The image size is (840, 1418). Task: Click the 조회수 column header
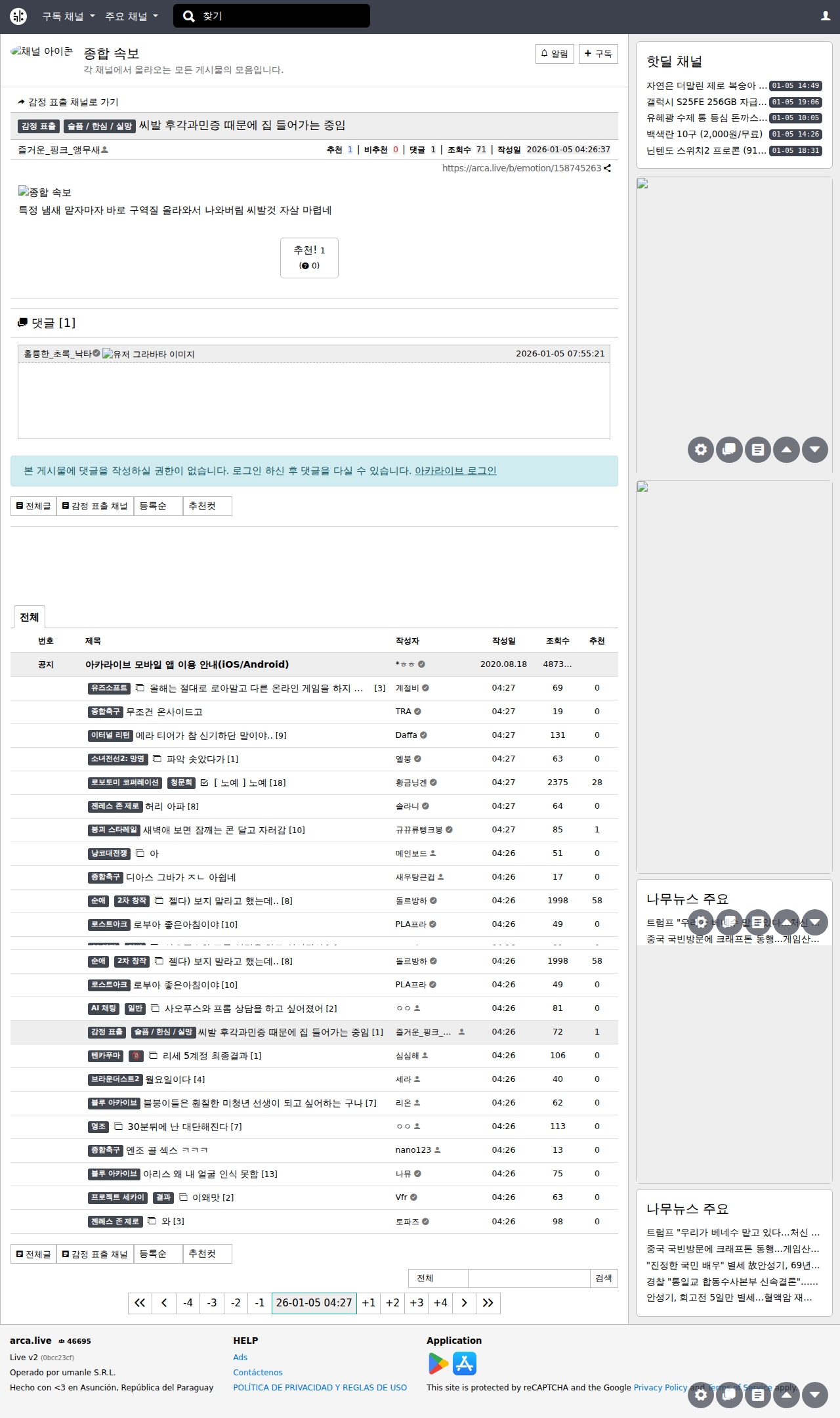pyautogui.click(x=558, y=641)
